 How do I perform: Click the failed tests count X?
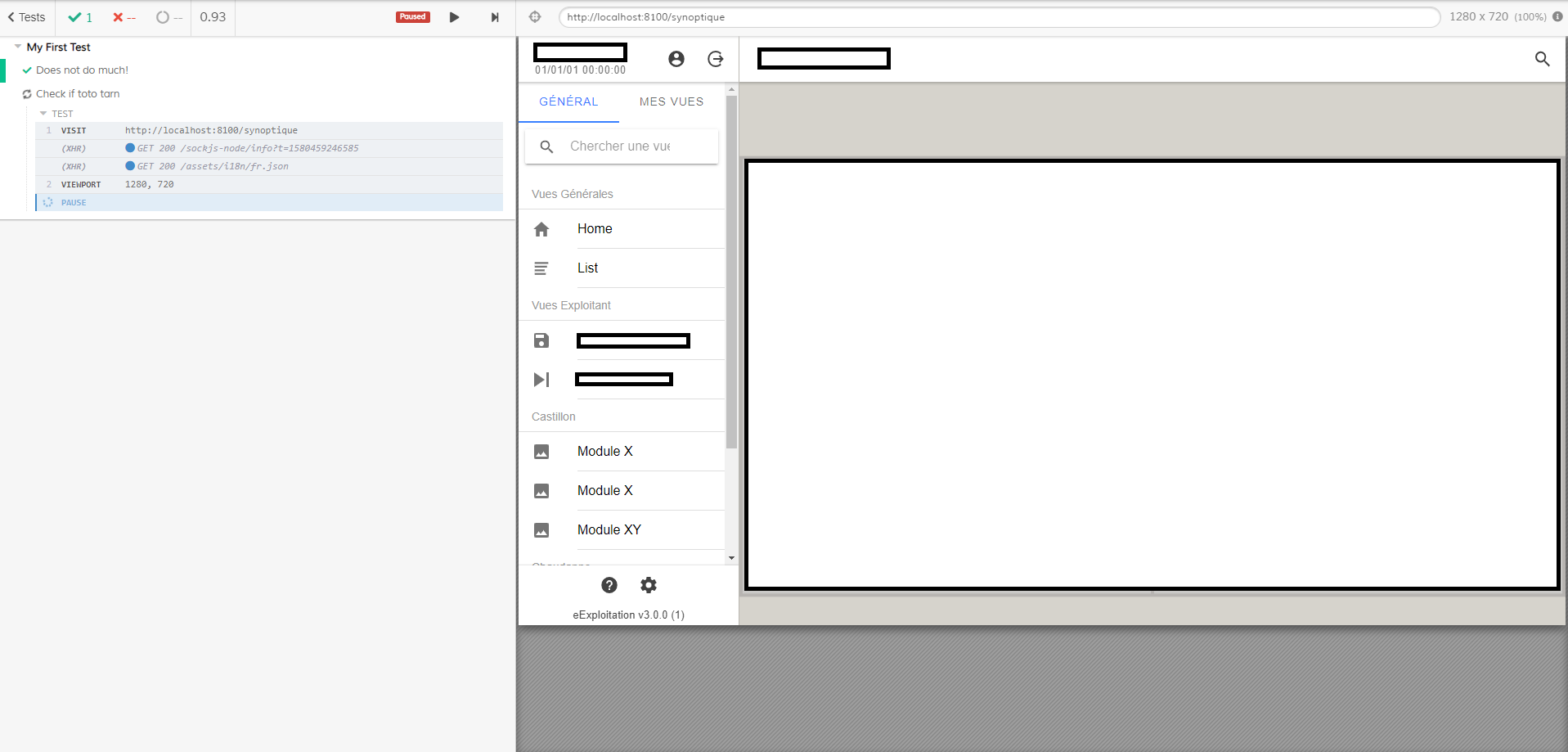124,17
